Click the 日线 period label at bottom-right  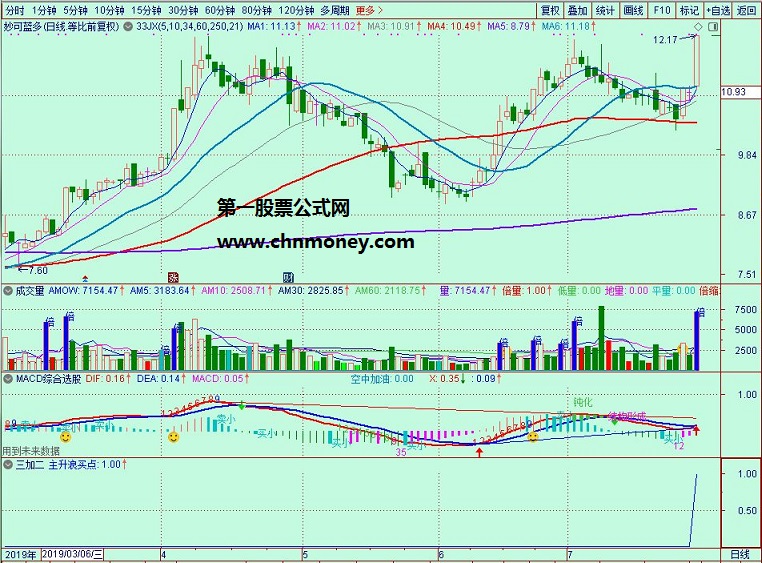740,554
